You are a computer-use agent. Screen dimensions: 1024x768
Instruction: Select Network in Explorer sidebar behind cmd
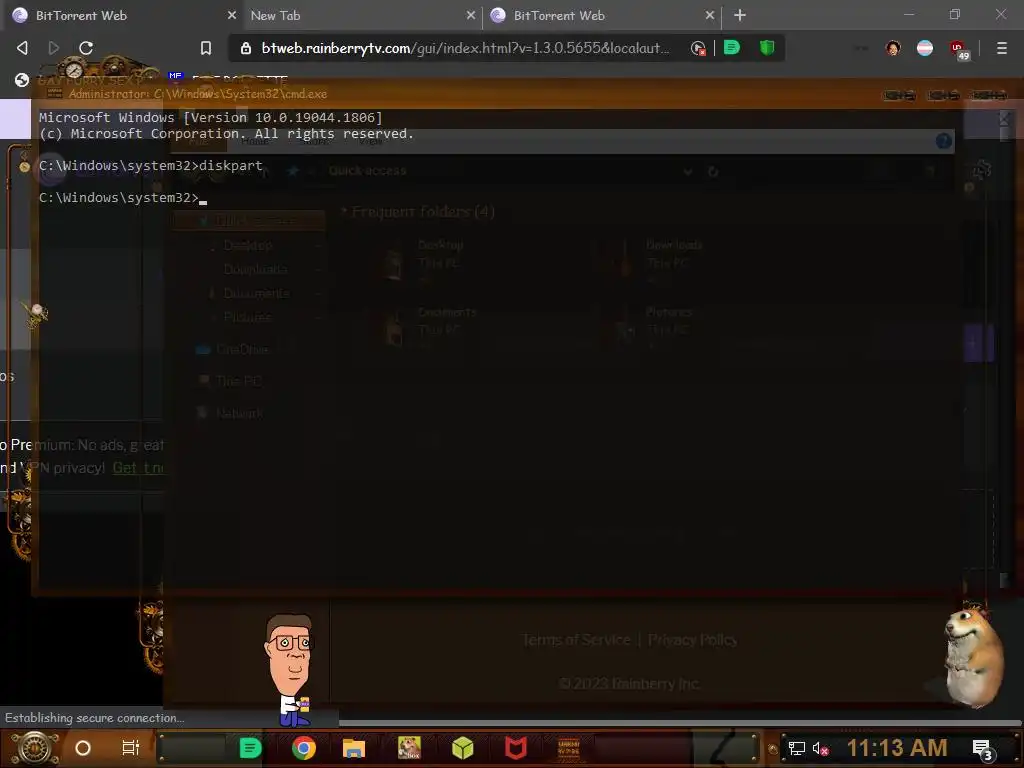coord(239,413)
